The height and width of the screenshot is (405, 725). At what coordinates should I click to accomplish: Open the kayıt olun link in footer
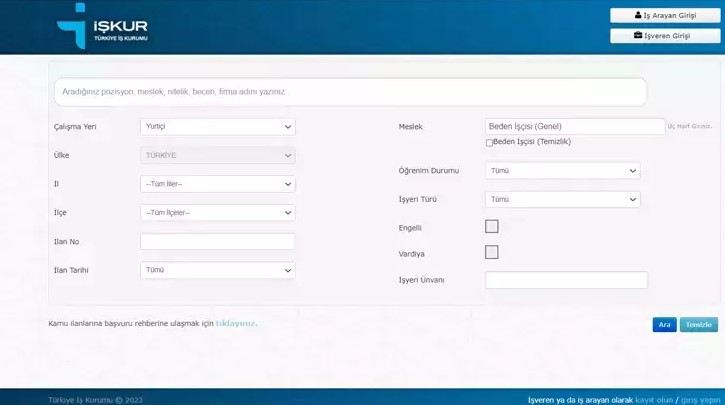click(654, 400)
